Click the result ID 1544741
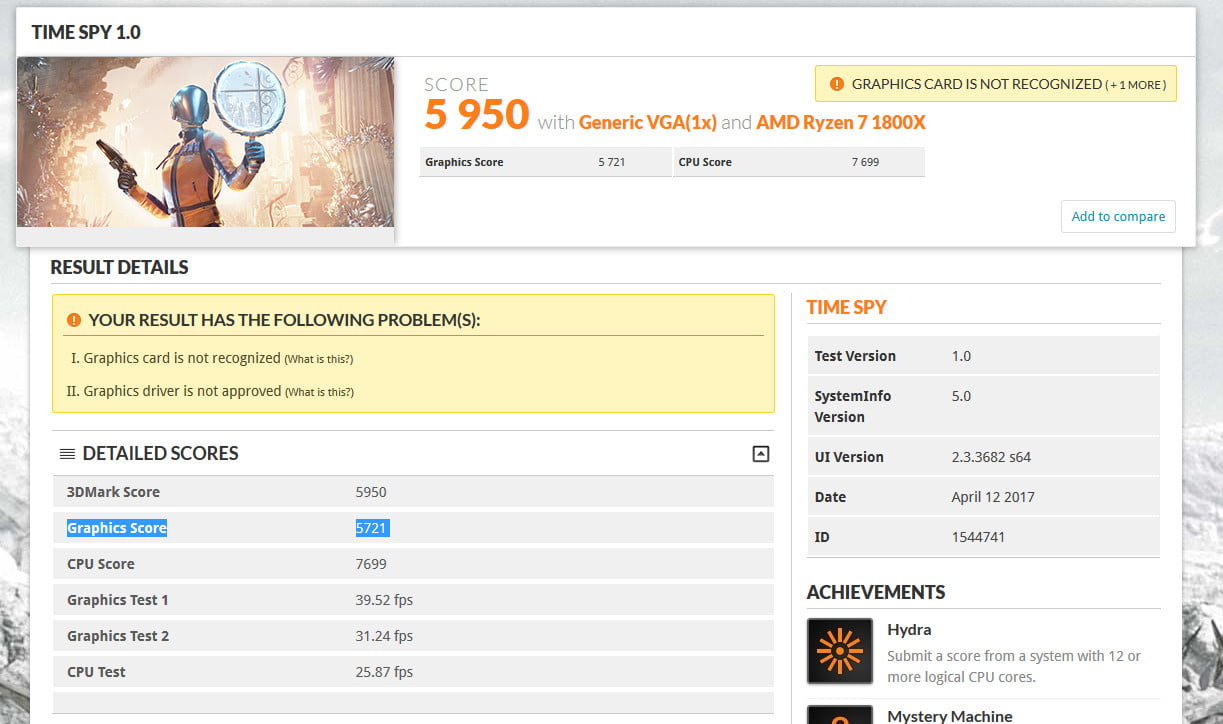This screenshot has height=724, width=1223. click(x=978, y=537)
